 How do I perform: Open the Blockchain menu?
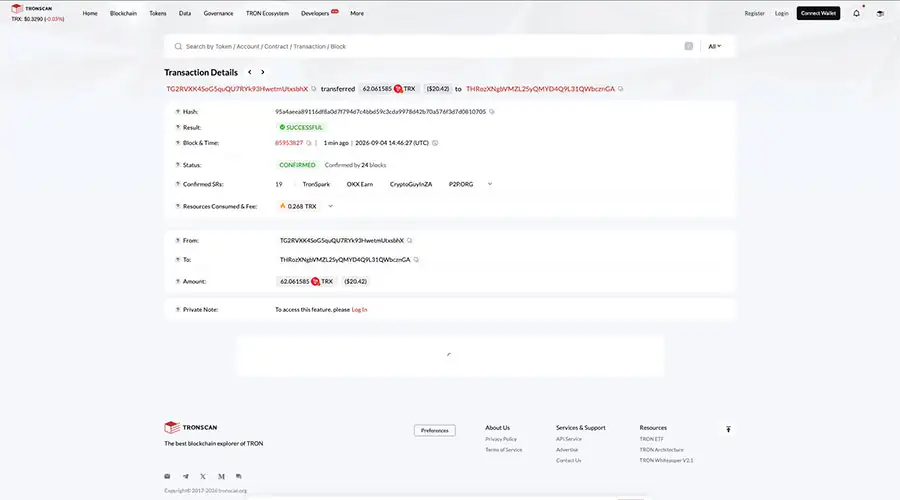click(123, 13)
